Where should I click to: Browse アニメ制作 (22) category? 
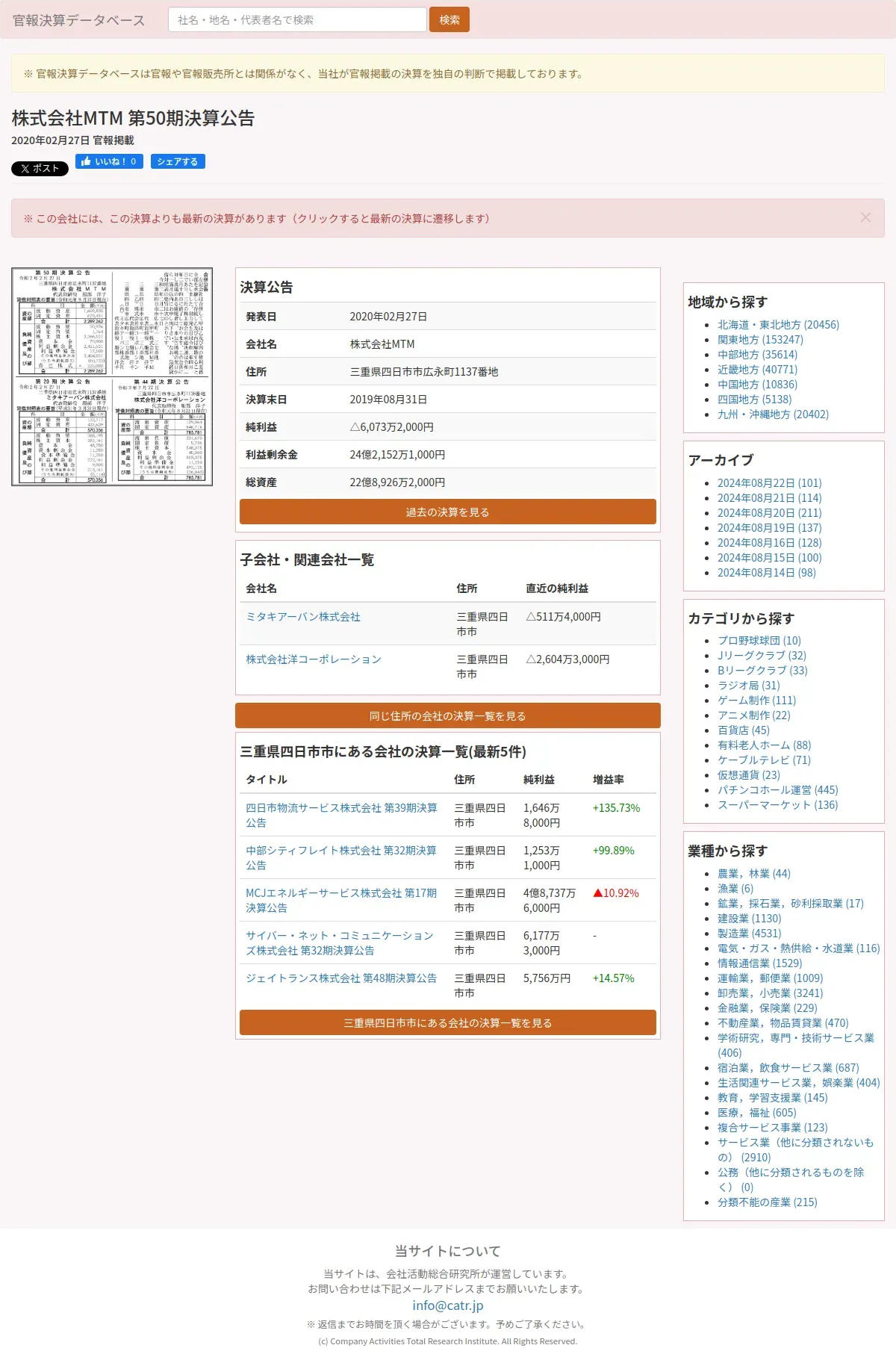(x=753, y=715)
